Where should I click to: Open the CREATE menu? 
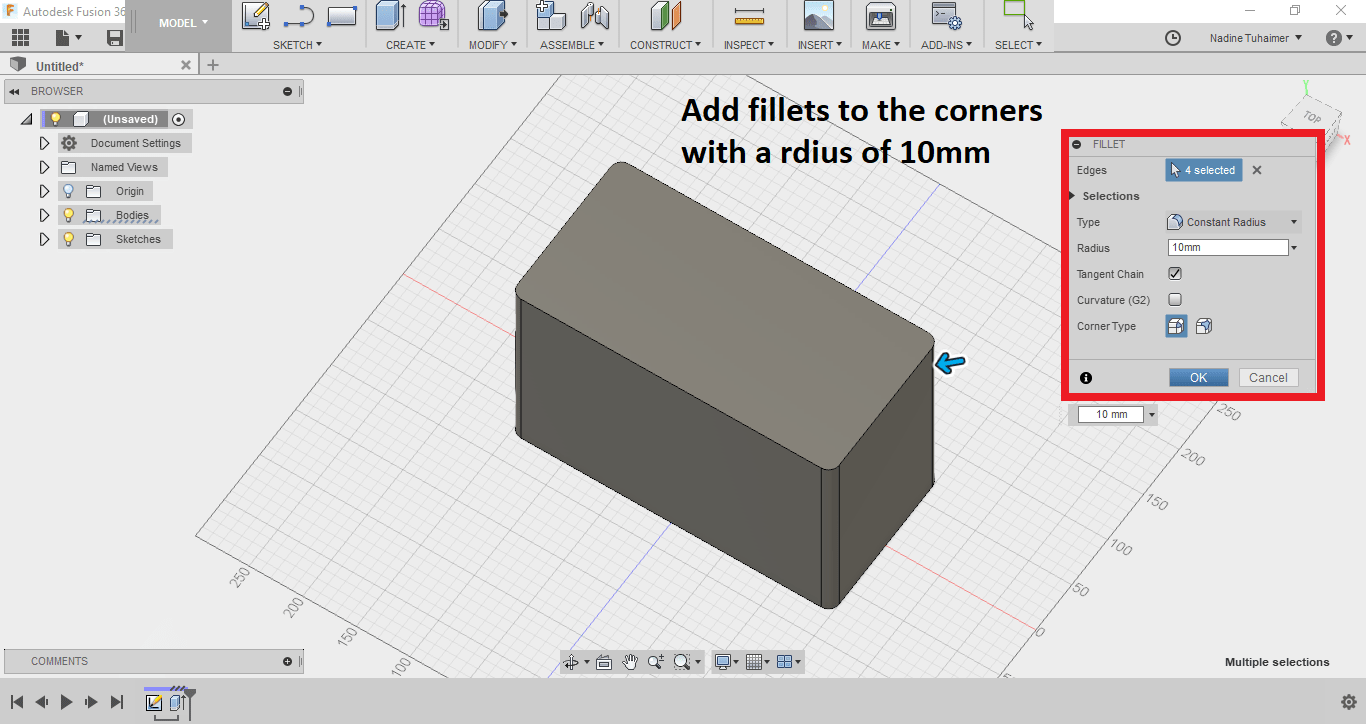point(410,45)
